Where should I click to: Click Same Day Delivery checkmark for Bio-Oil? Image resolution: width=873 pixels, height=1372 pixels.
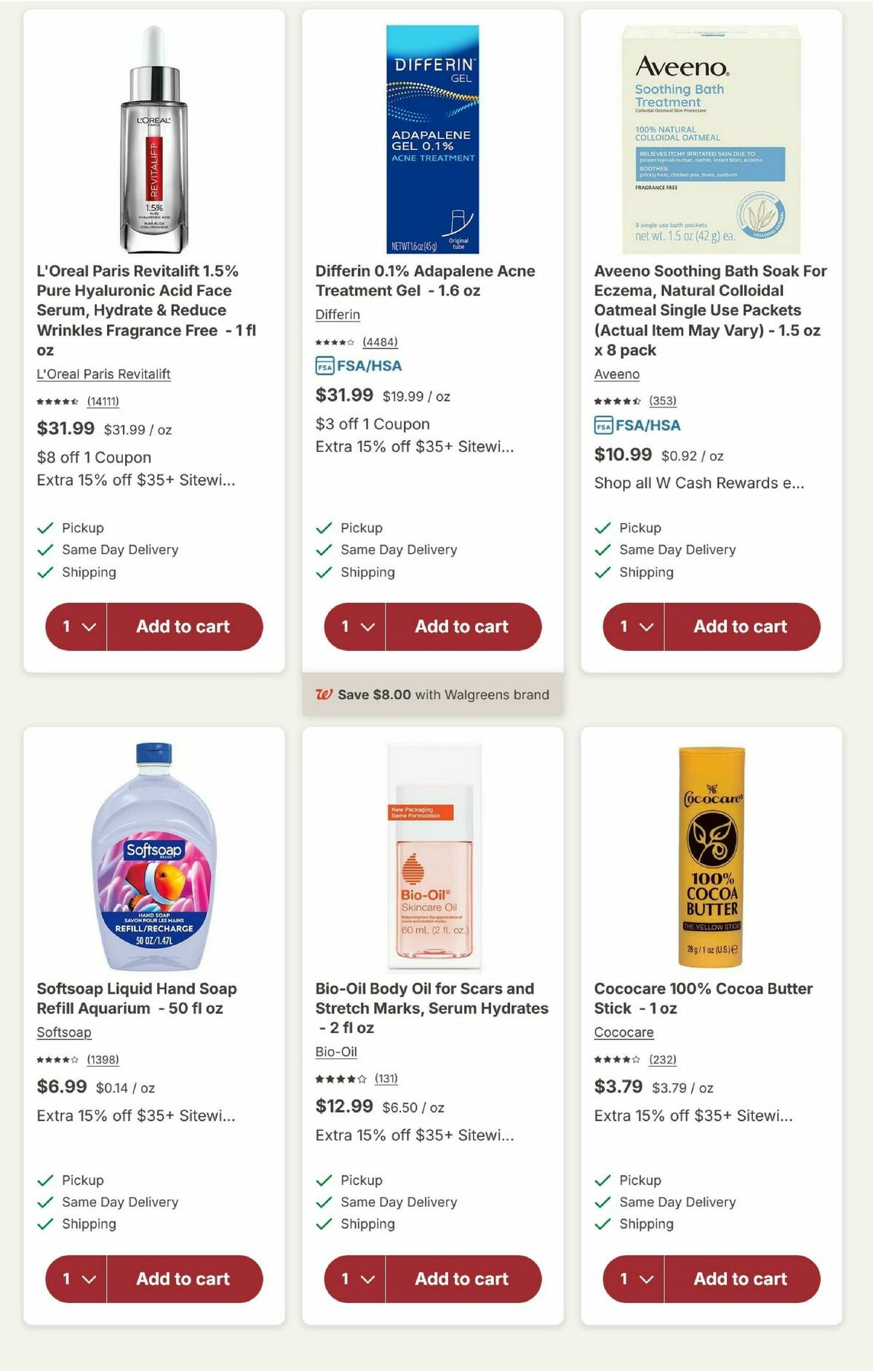(x=324, y=1202)
